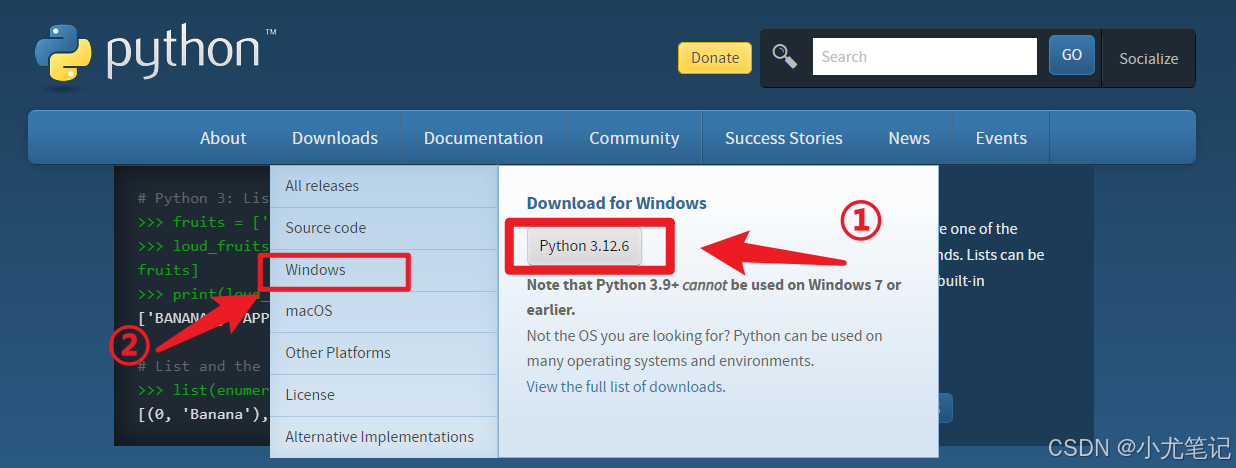Select Source code in Downloads submenu
This screenshot has height=468, width=1236.
(384, 228)
